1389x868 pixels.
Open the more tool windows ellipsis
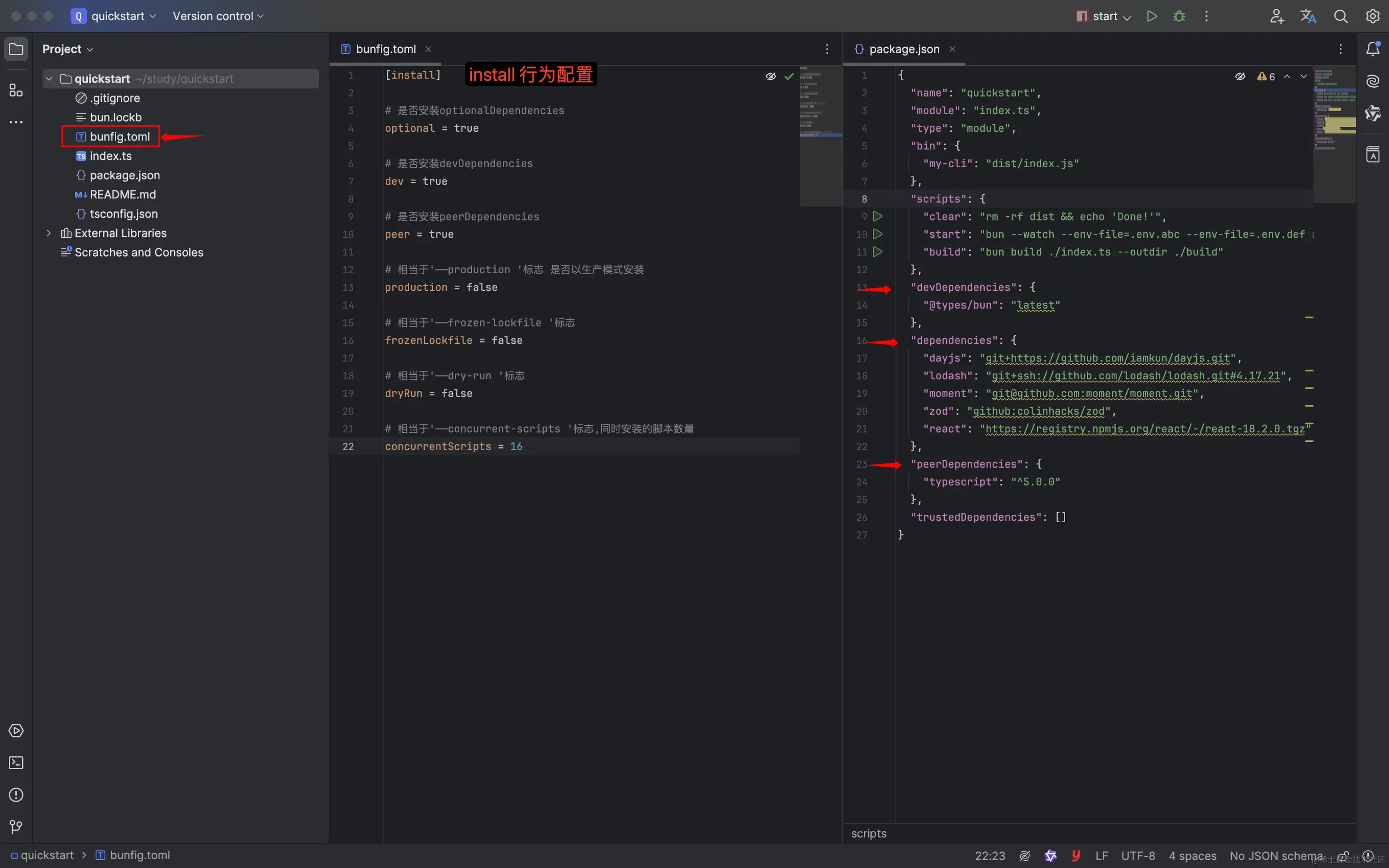click(16, 122)
